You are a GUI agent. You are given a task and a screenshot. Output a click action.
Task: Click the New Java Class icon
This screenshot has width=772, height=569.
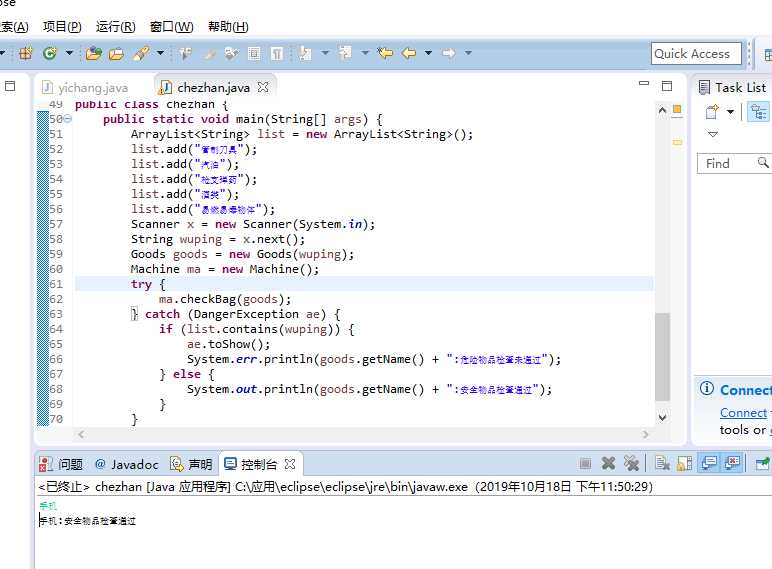tap(50, 53)
